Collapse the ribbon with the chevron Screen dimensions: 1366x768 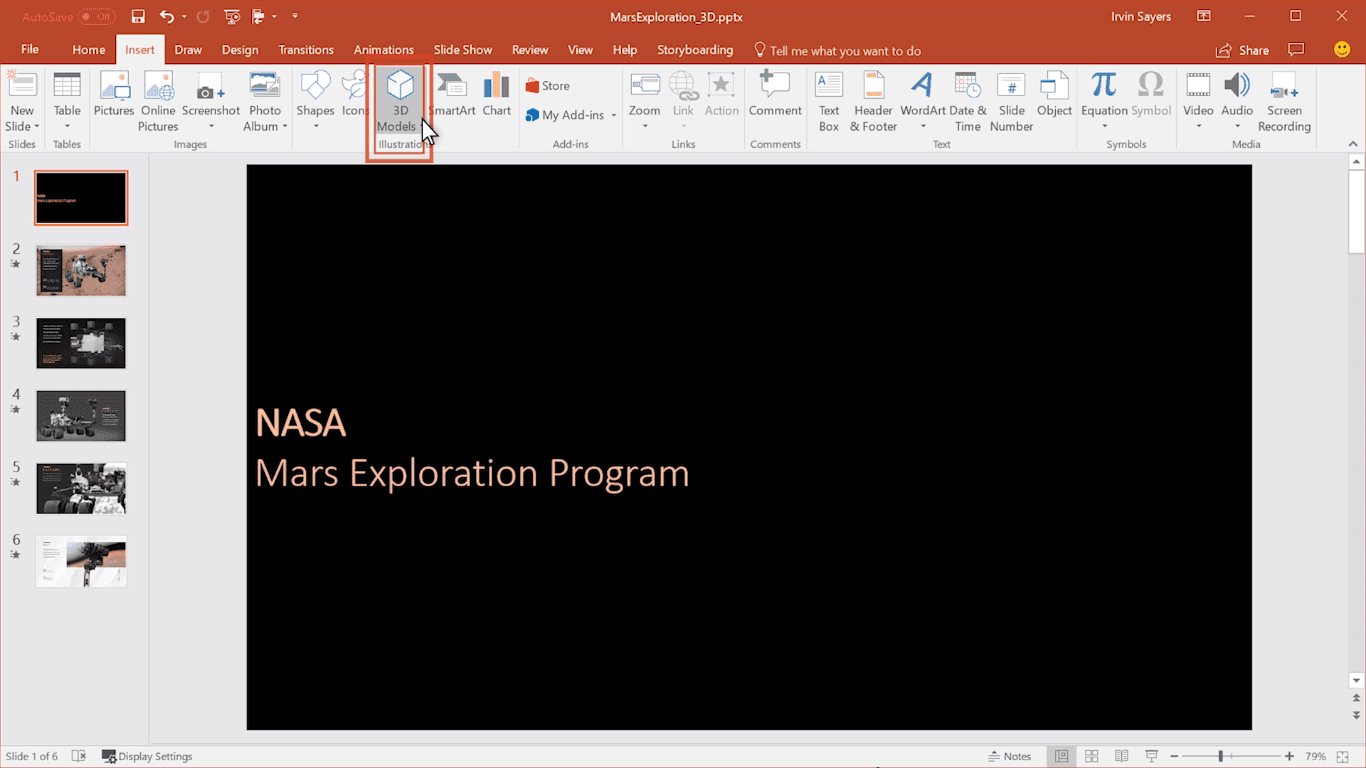point(1353,145)
